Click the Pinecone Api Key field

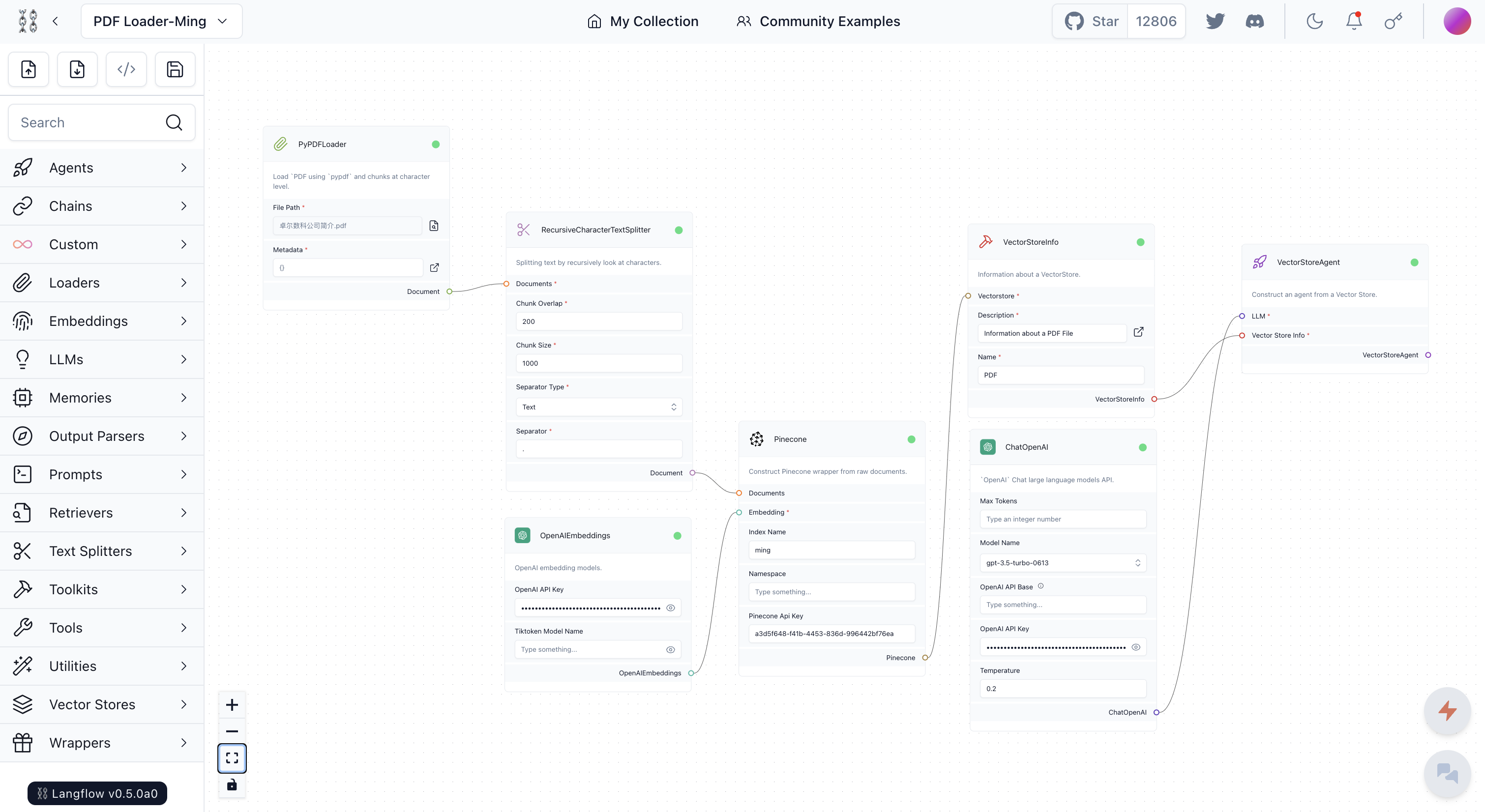[832, 634]
